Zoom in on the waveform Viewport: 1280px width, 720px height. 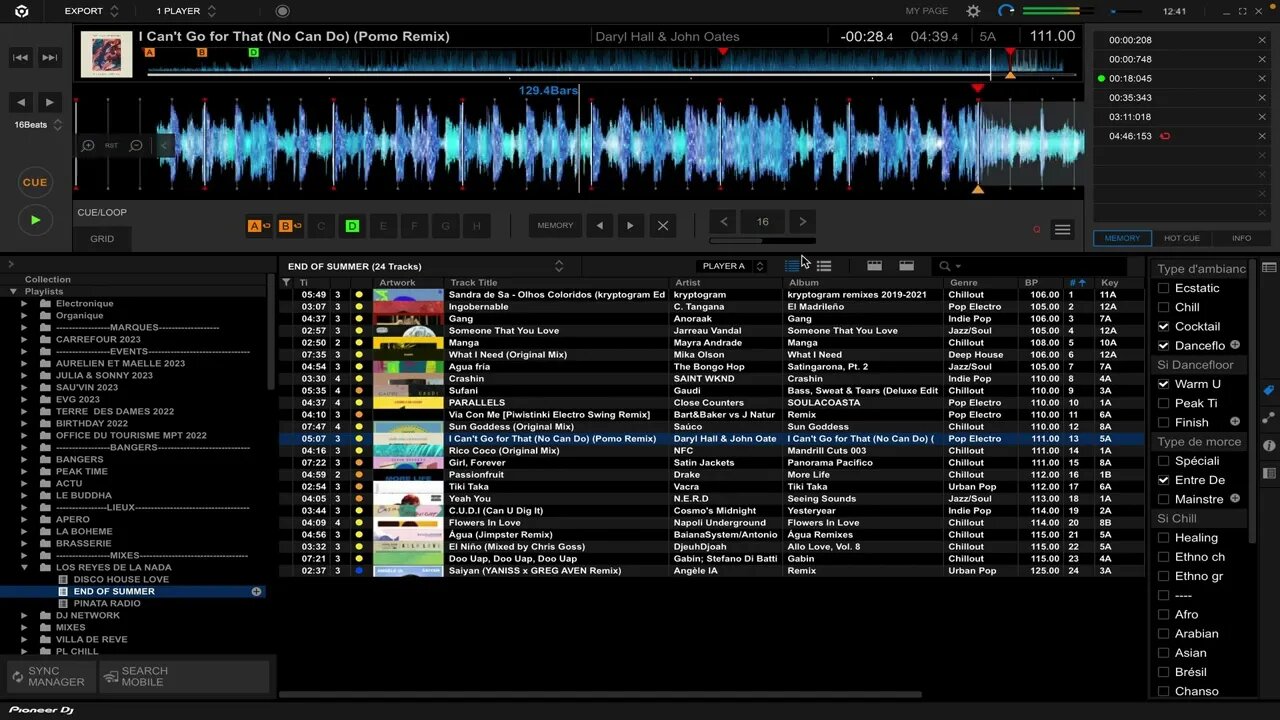point(88,146)
